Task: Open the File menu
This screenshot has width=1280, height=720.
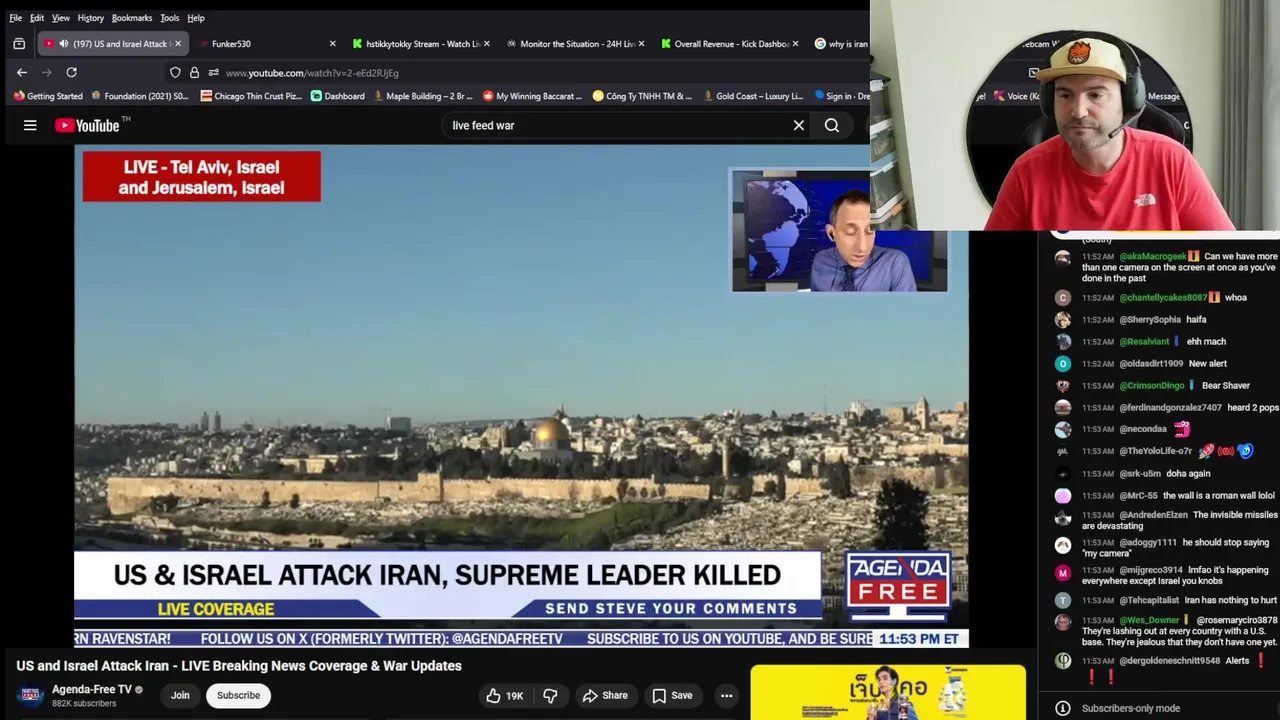Action: coord(16,18)
